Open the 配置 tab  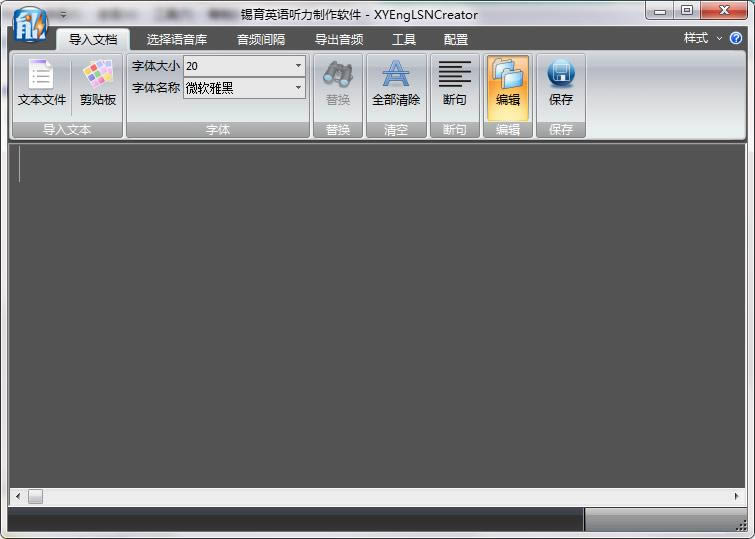(456, 39)
